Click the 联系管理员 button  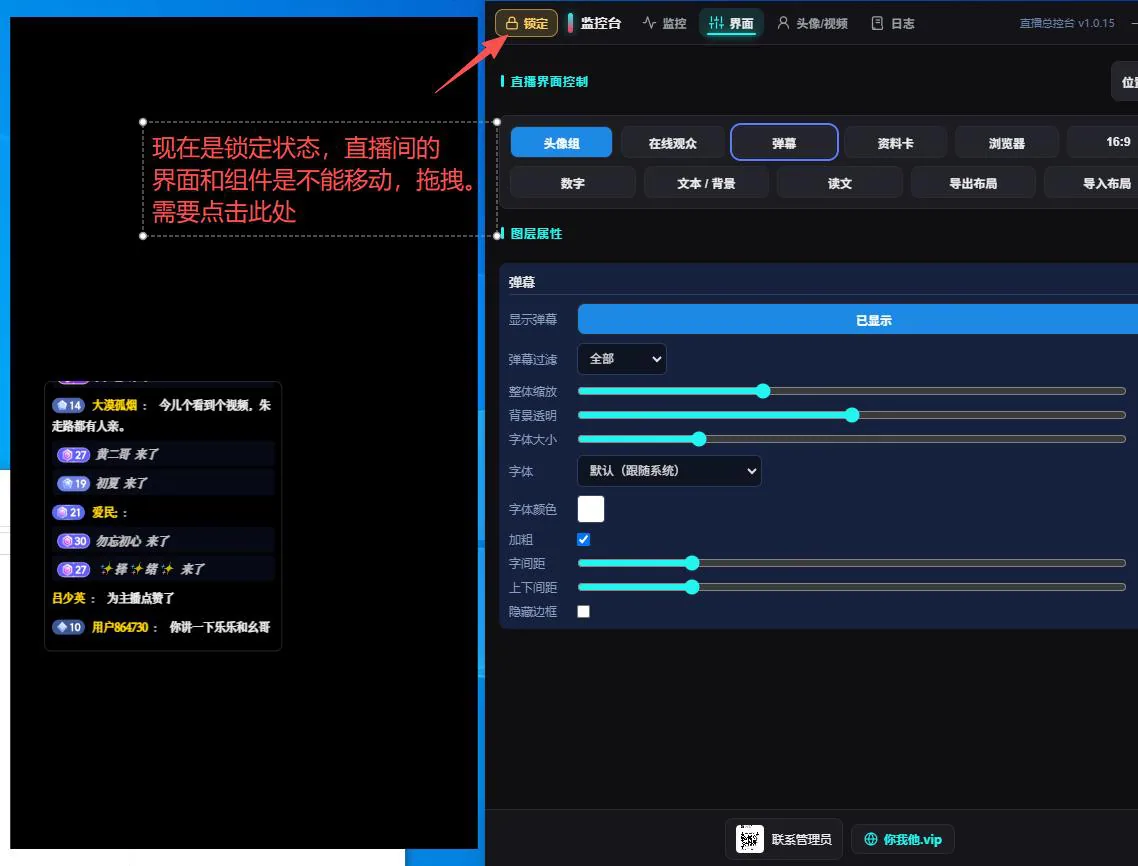point(784,839)
